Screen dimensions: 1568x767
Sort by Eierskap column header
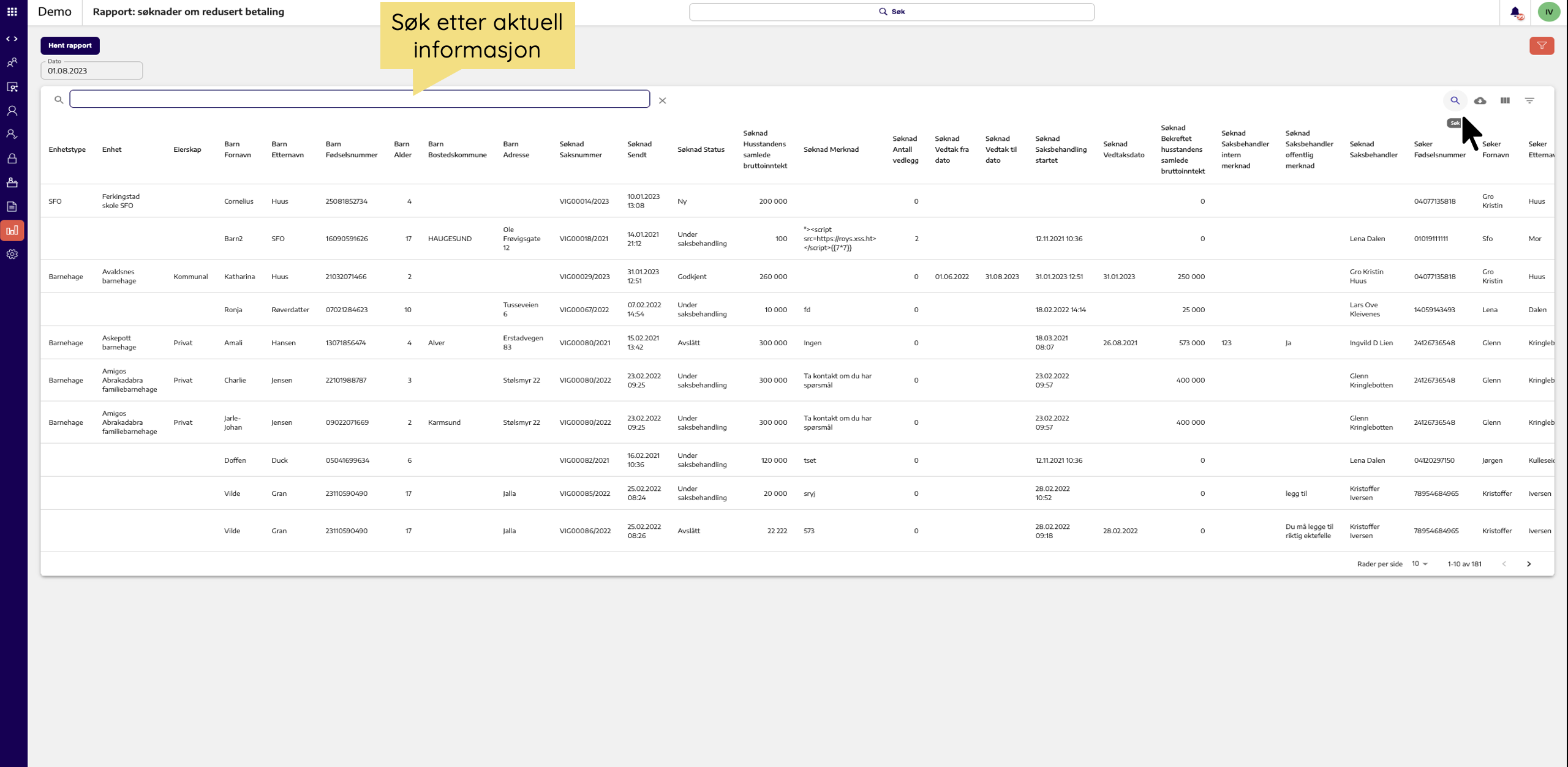click(x=187, y=149)
